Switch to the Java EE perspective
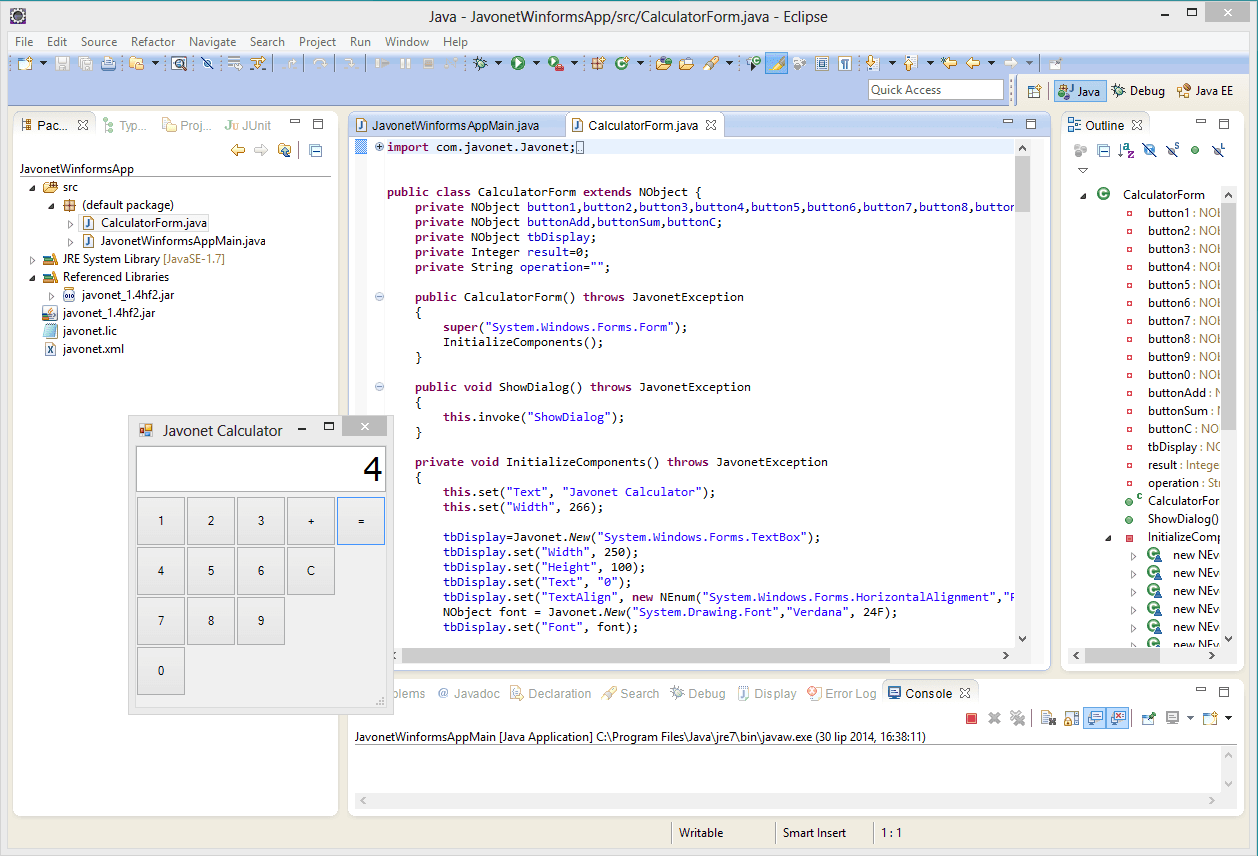Viewport: 1258px width, 856px height. 1205,90
